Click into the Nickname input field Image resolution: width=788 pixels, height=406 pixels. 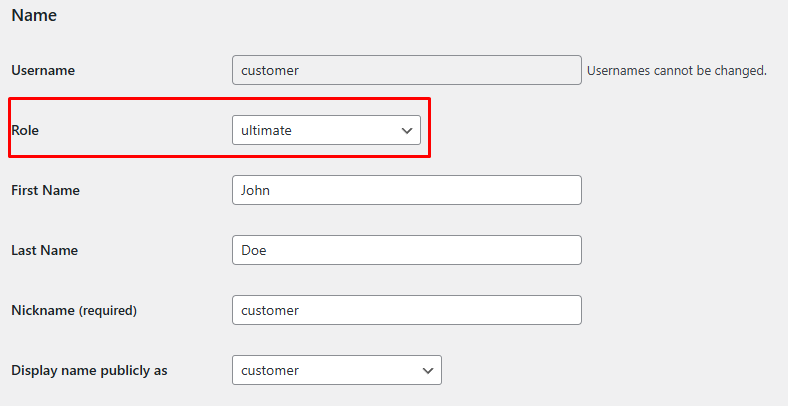[406, 310]
